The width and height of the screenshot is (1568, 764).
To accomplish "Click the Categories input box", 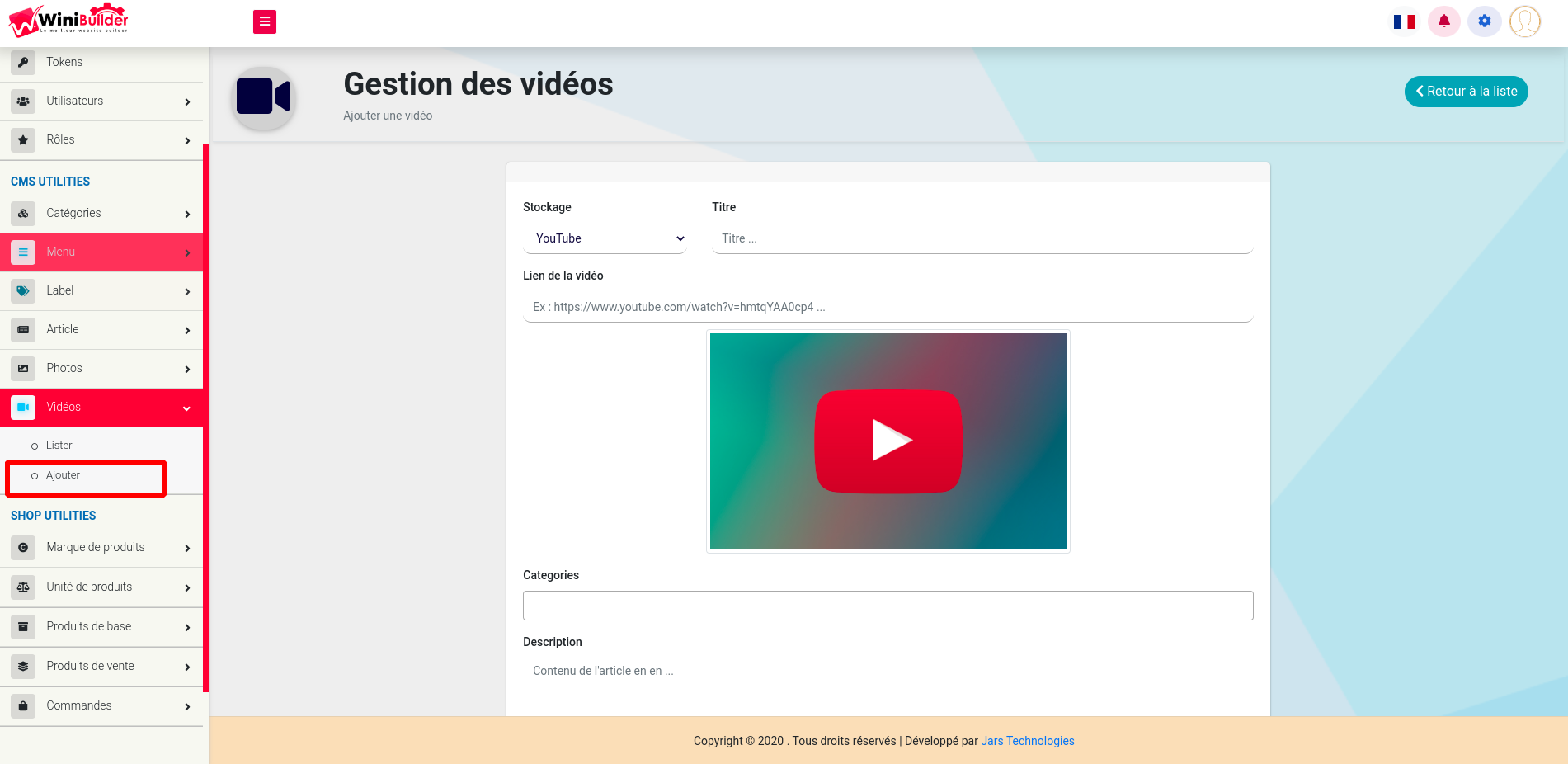I will pyautogui.click(x=888, y=606).
